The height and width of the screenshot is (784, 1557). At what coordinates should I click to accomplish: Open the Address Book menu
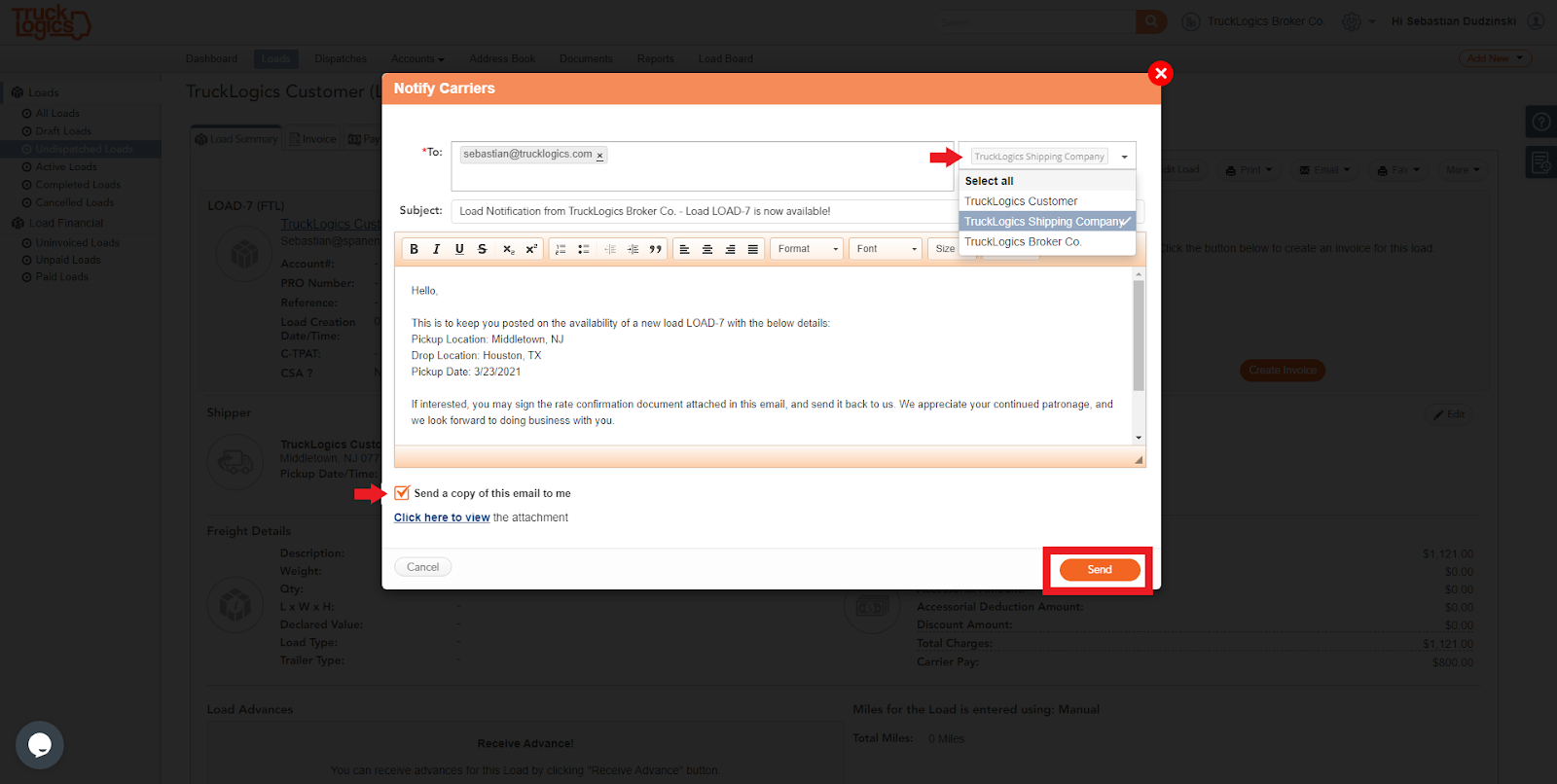(x=502, y=59)
